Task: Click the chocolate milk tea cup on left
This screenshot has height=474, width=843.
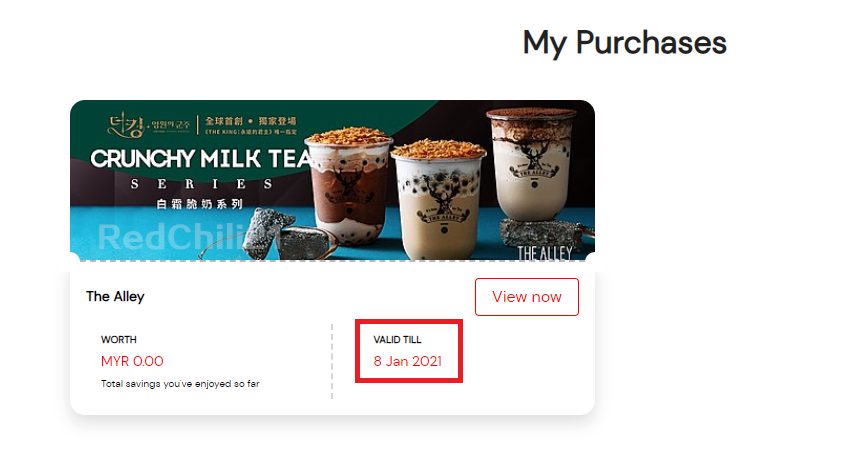Action: coord(348,185)
